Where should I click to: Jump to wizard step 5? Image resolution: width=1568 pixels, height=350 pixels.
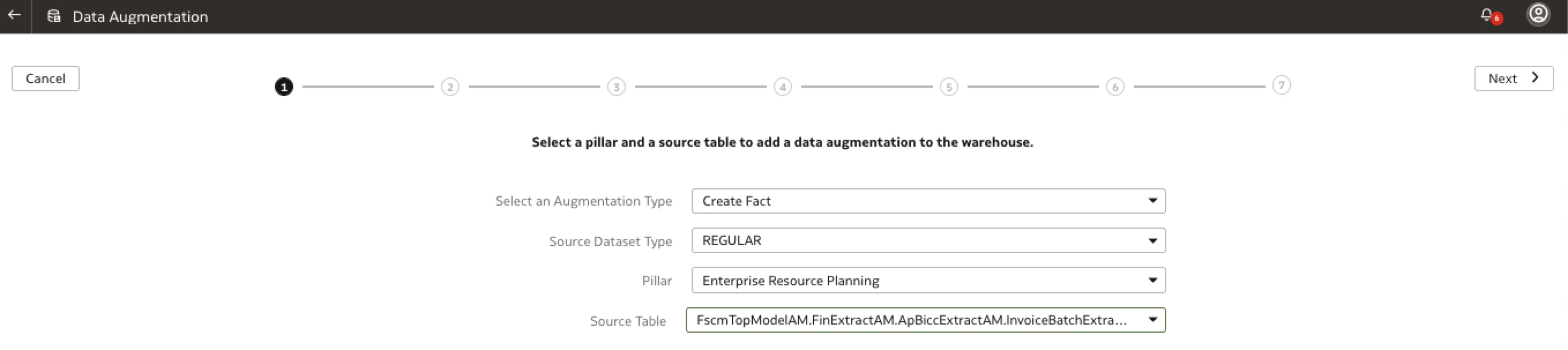pos(949,87)
